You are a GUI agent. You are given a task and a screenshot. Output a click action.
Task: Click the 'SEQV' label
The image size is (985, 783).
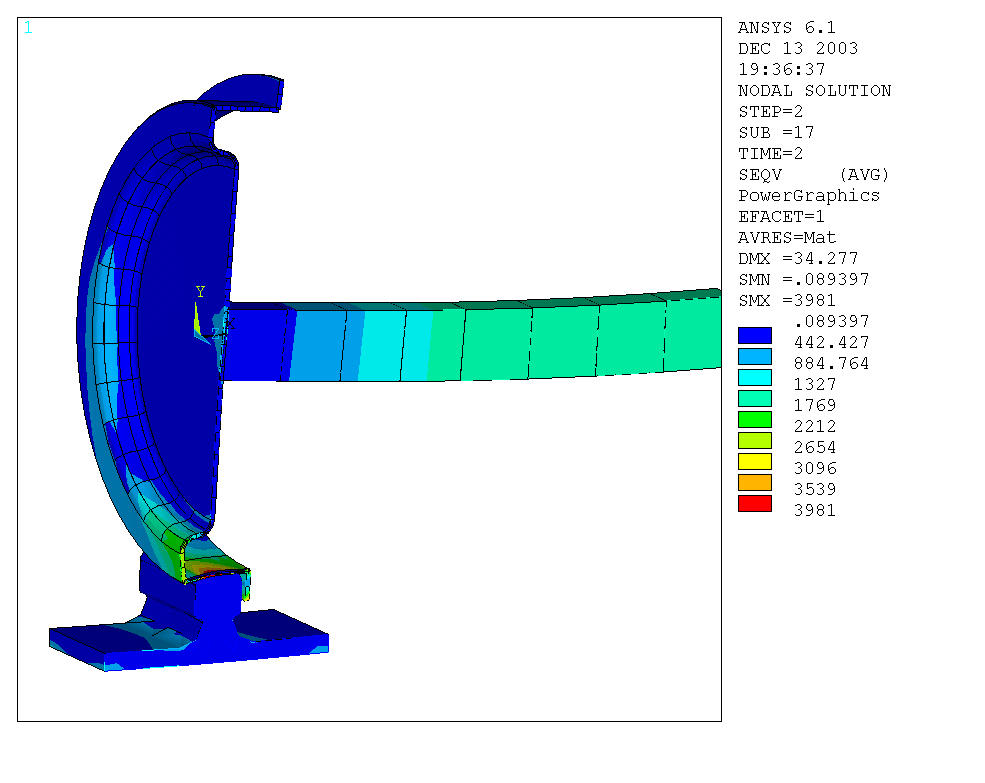[x=759, y=175]
